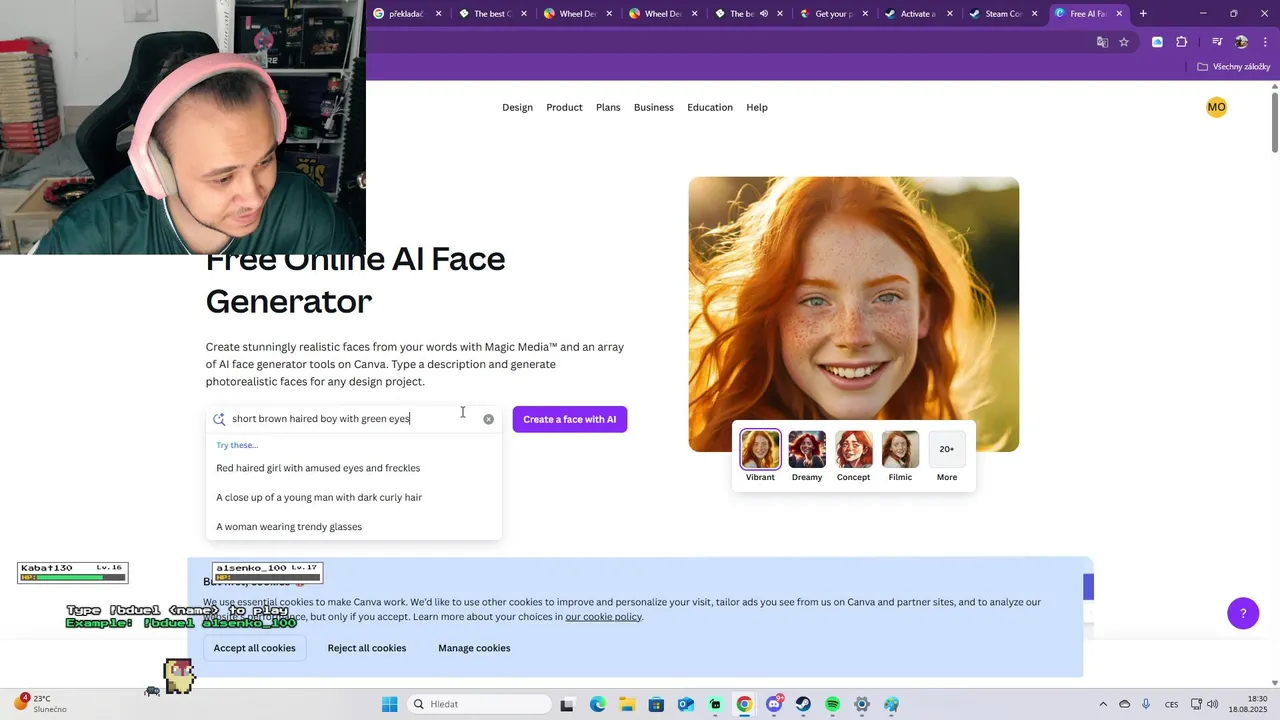
Task: Open a new browser tab
Action: point(1143,14)
